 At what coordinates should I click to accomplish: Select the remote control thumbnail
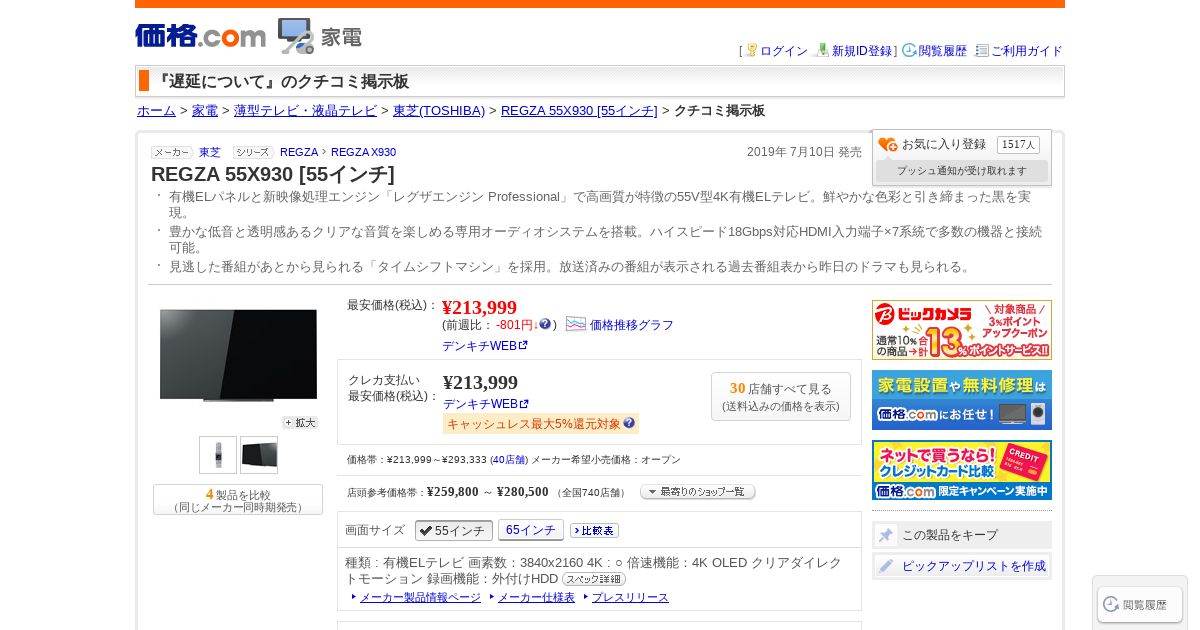[218, 455]
